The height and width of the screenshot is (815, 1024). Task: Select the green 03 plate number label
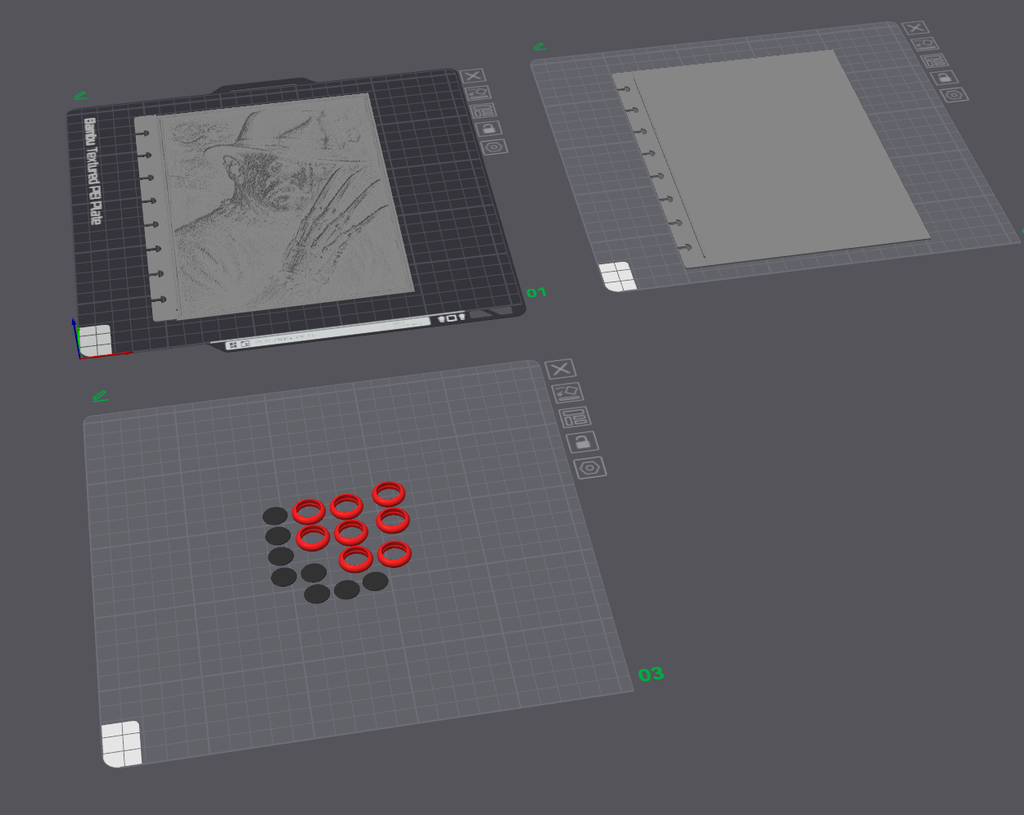(651, 674)
